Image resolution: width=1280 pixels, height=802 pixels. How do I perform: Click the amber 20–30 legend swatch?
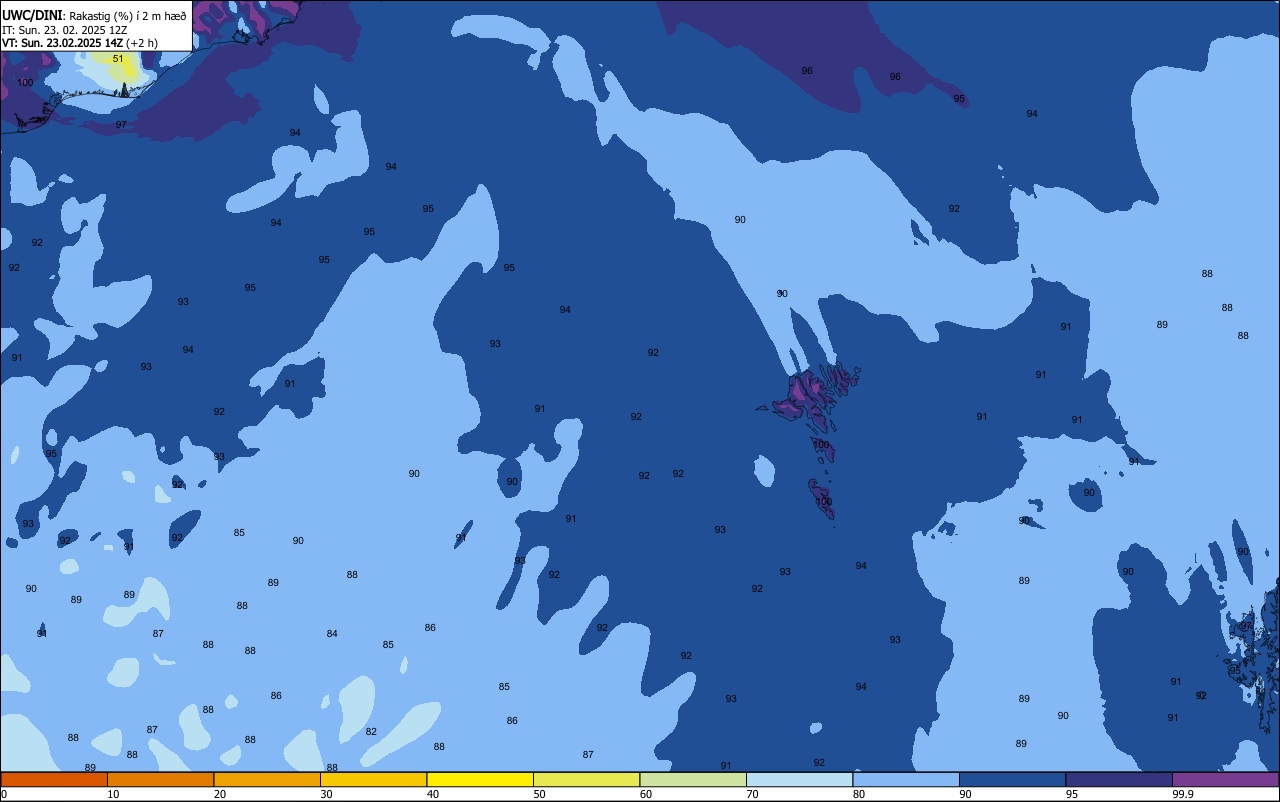[267, 779]
